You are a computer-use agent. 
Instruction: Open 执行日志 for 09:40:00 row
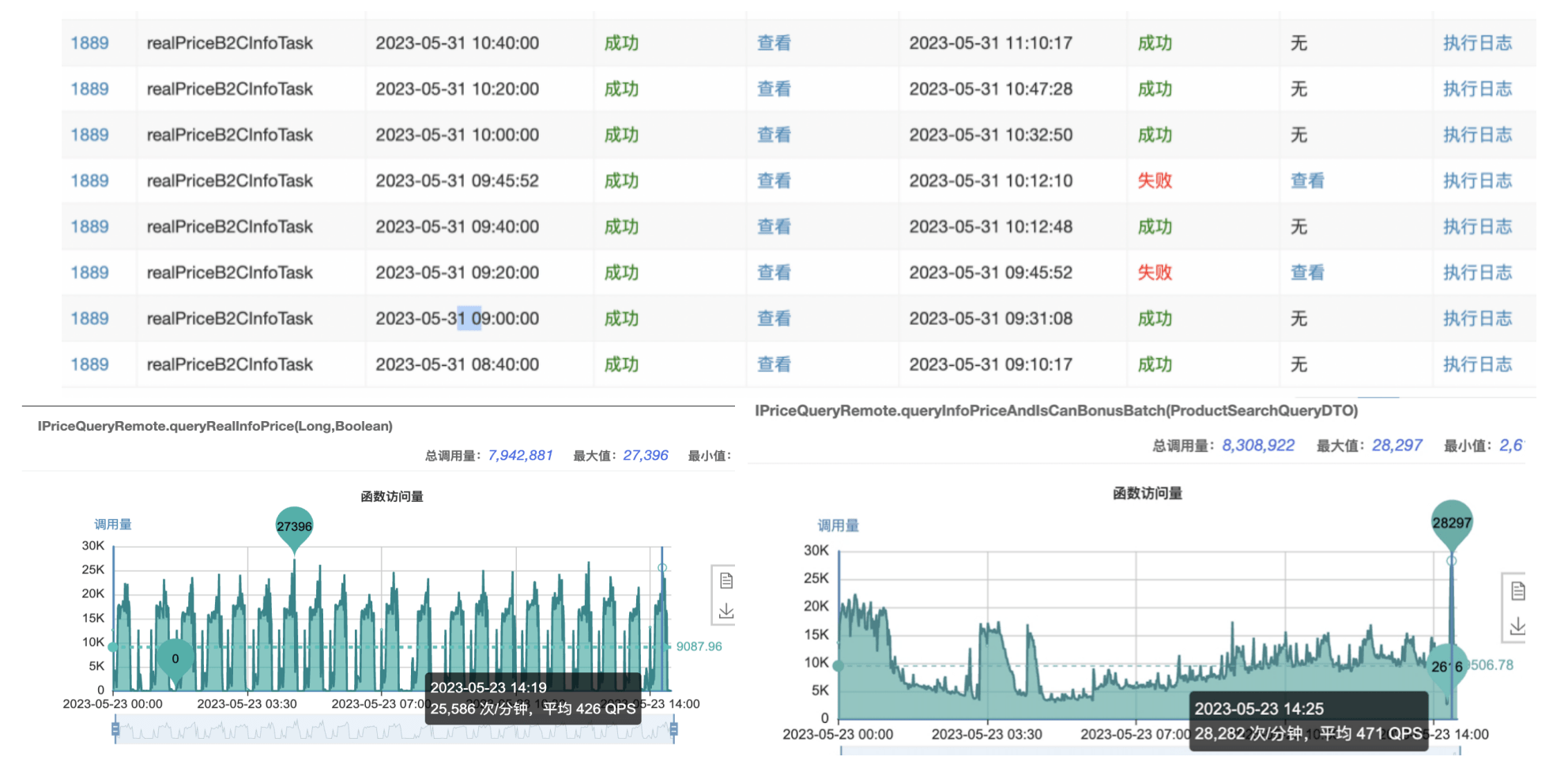pyautogui.click(x=1477, y=226)
